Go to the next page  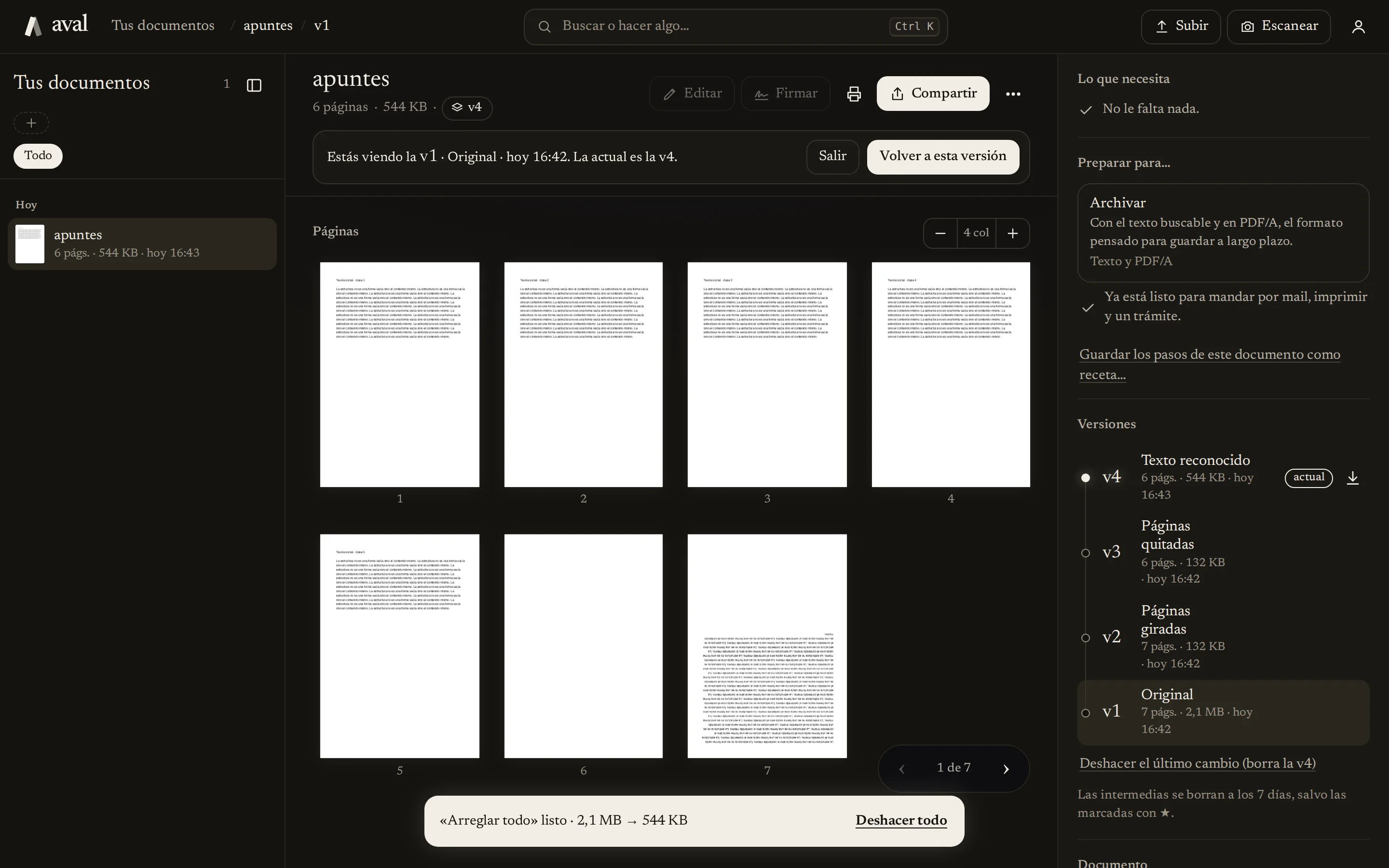coord(1006,769)
